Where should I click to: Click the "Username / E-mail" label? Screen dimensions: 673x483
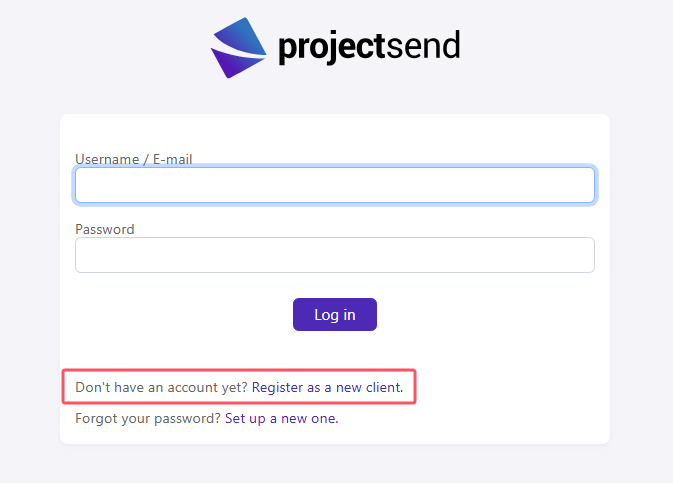coord(133,159)
